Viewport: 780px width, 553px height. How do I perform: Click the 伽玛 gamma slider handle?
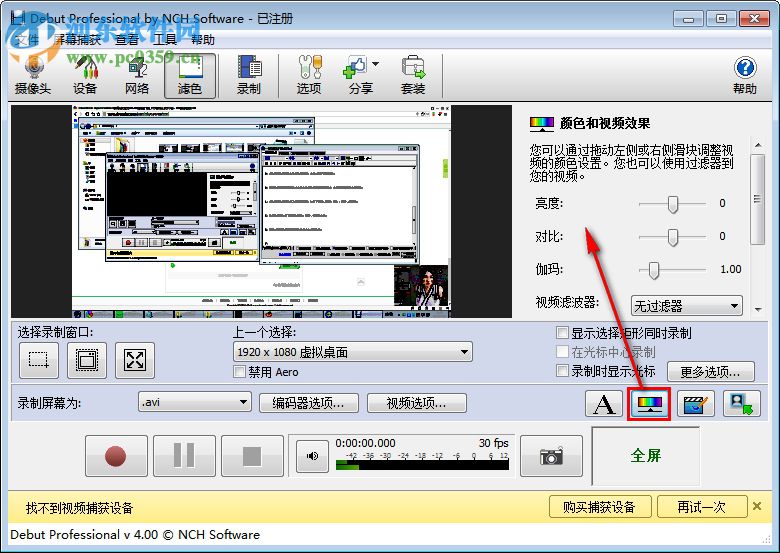coord(654,270)
